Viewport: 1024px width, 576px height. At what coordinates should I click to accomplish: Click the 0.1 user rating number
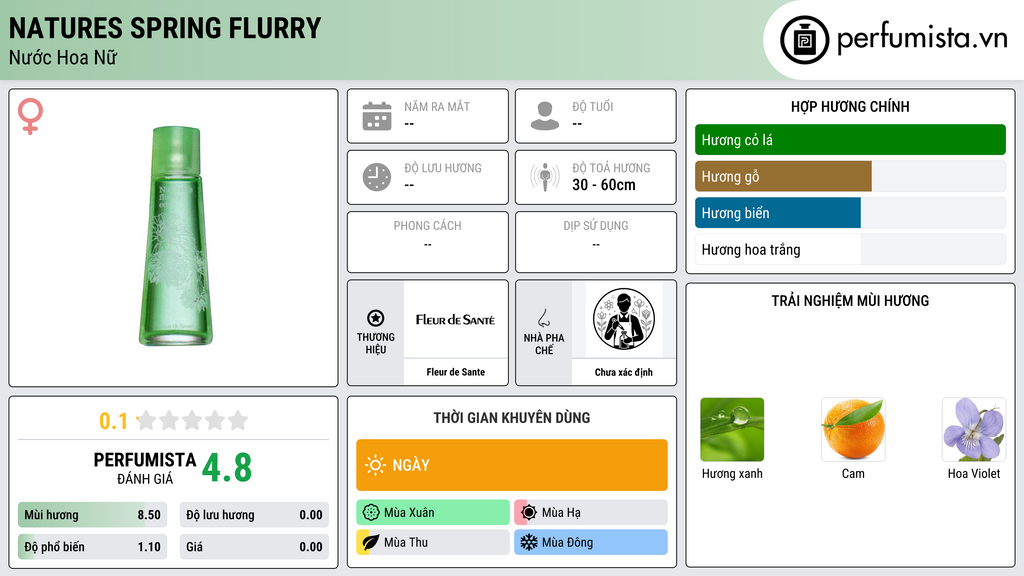[x=113, y=421]
